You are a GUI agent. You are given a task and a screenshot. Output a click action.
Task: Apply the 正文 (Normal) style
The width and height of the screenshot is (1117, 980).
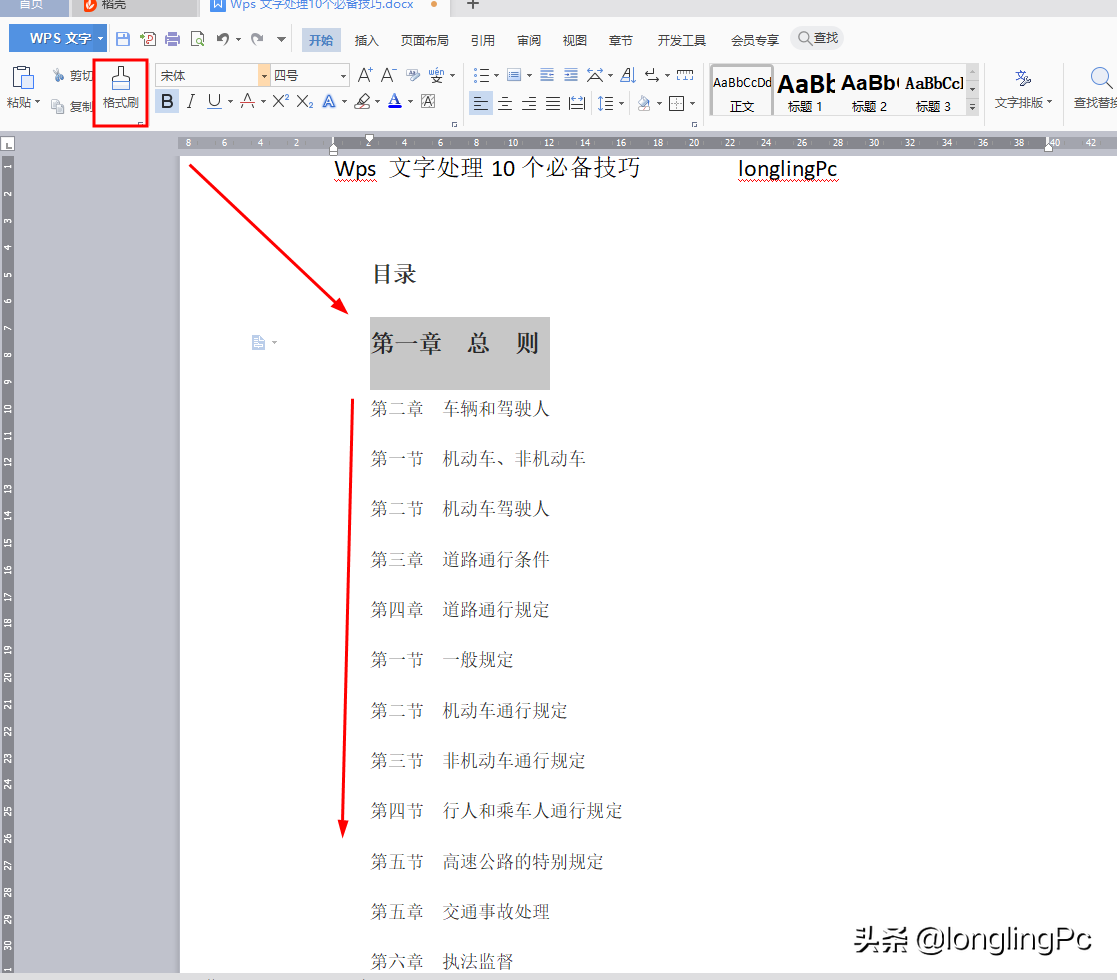coord(742,91)
